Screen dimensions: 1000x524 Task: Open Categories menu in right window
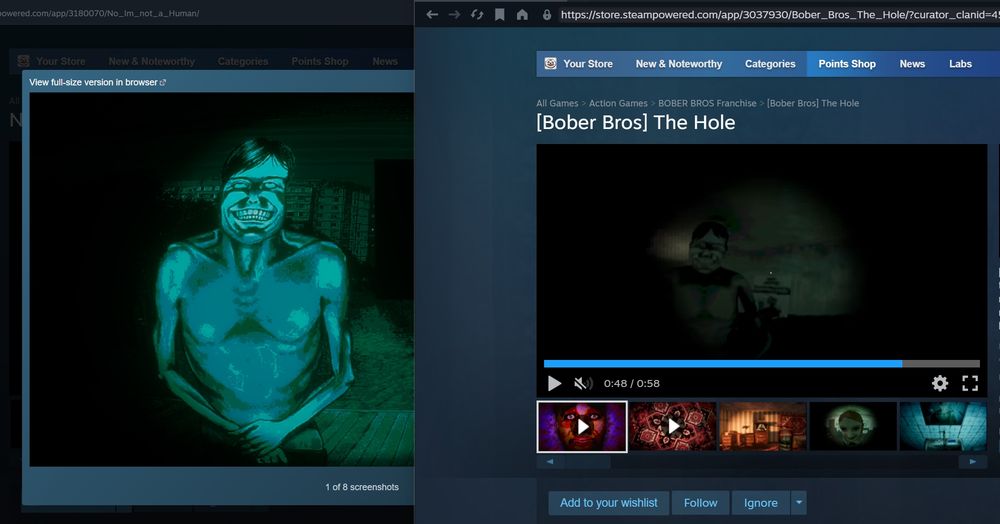tap(770, 64)
